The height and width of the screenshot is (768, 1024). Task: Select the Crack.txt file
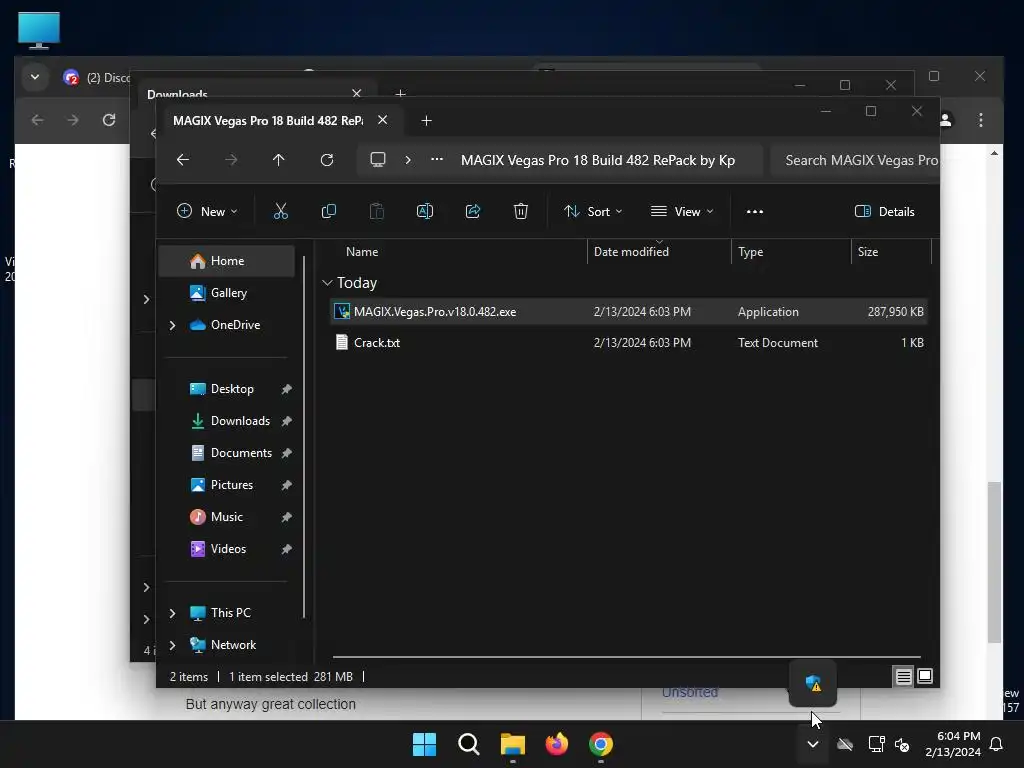pos(629,343)
